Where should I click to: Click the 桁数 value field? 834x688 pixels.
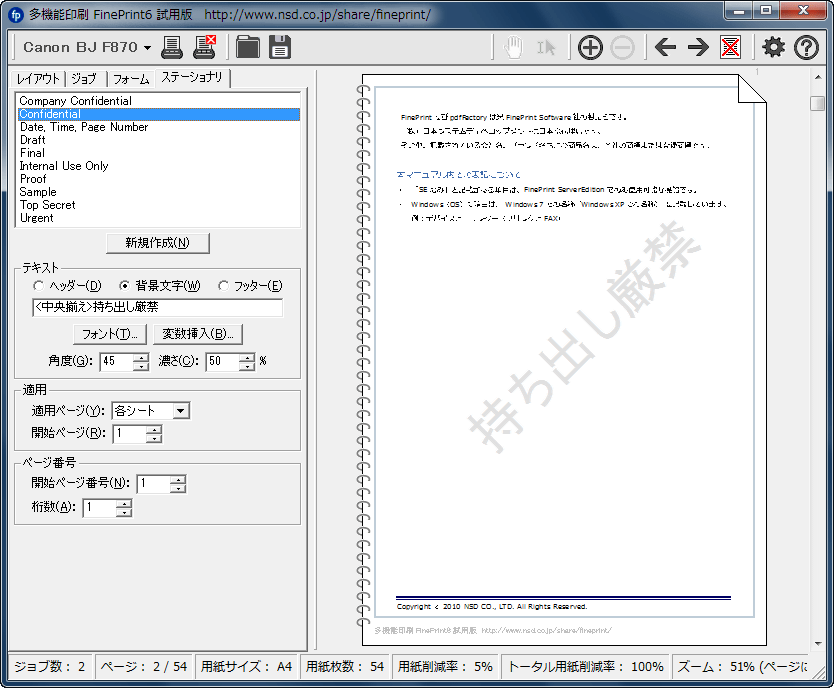tap(100, 508)
